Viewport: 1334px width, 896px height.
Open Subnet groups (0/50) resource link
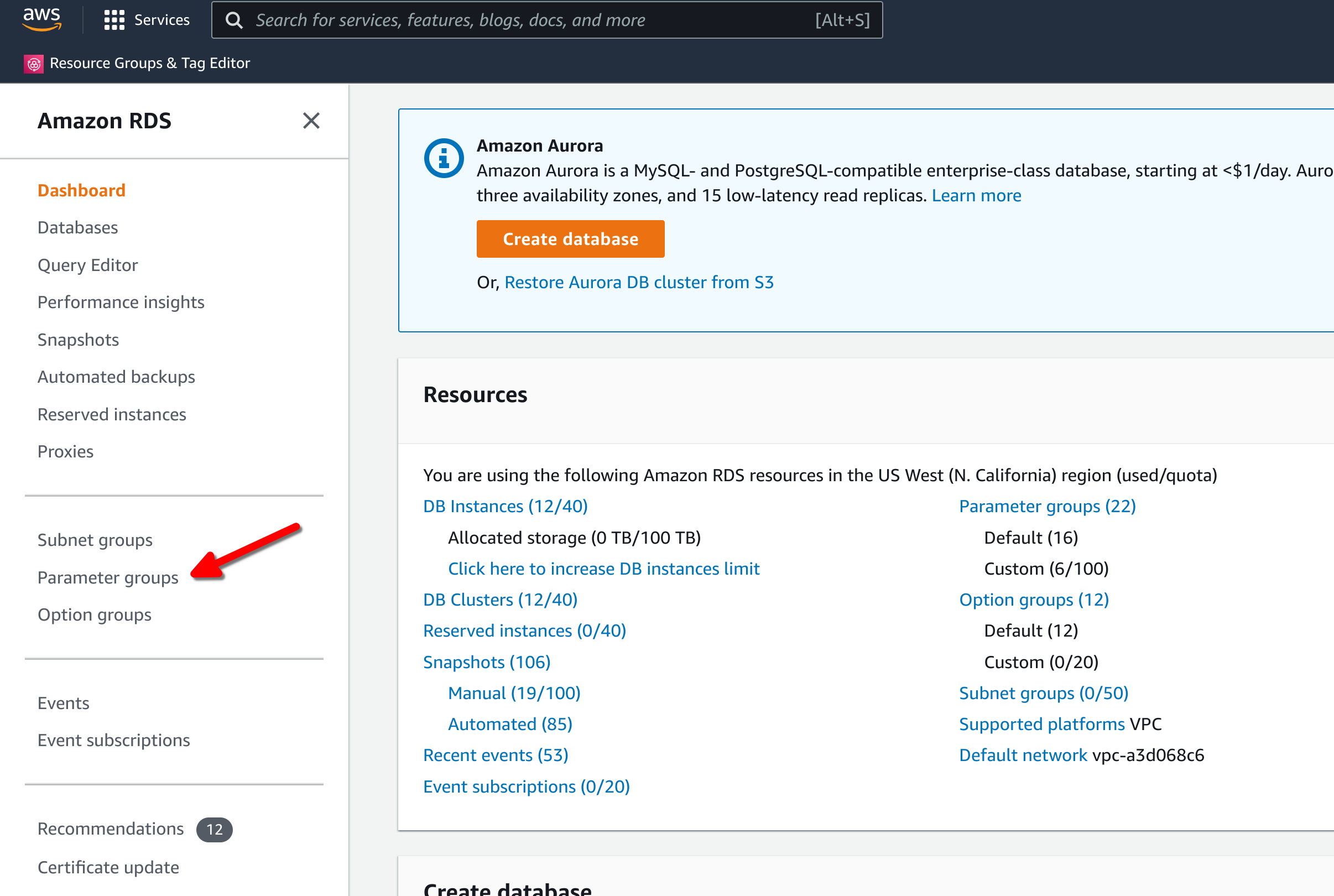point(1044,693)
